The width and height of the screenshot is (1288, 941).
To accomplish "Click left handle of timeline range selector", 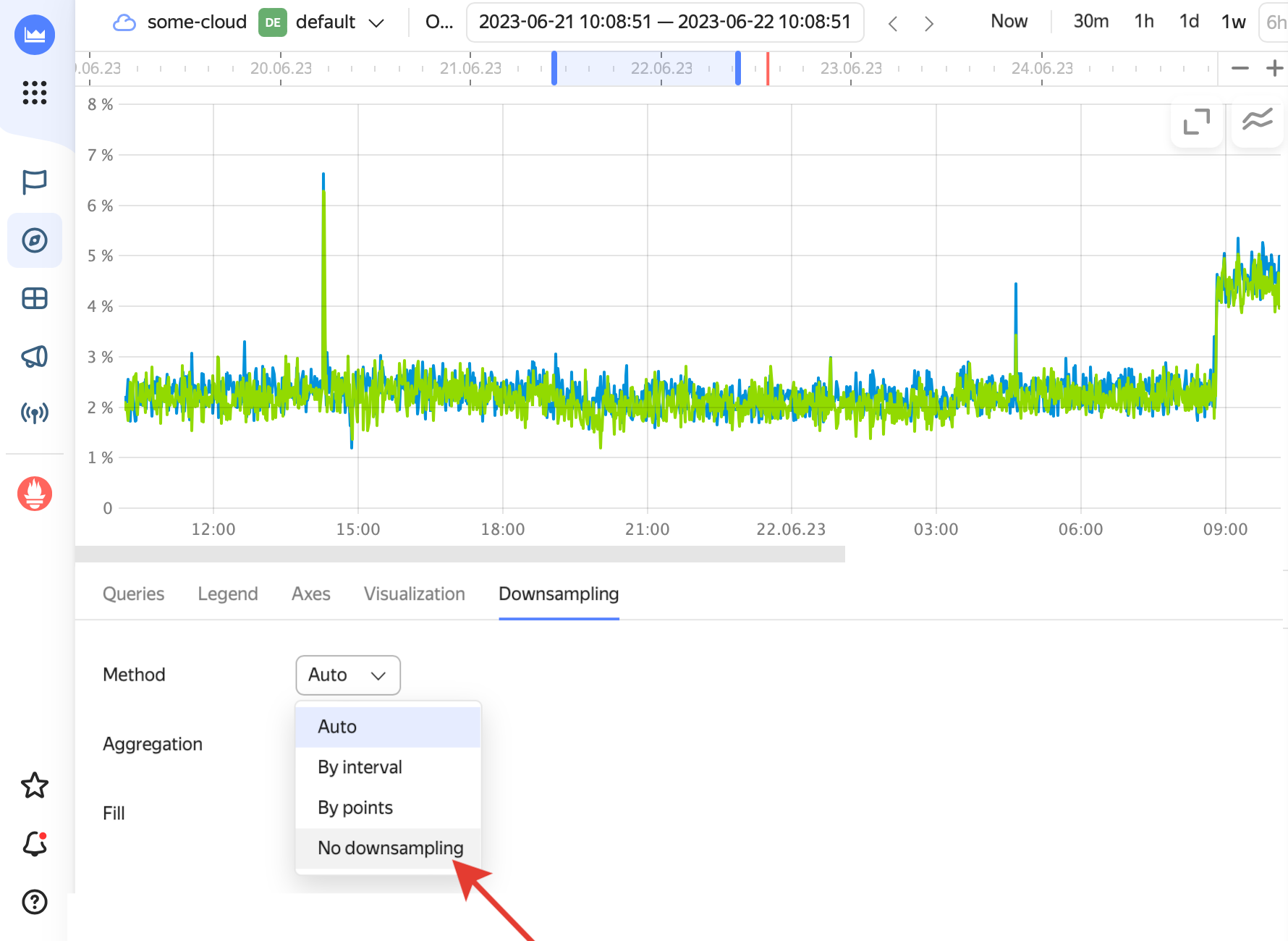I will (554, 68).
